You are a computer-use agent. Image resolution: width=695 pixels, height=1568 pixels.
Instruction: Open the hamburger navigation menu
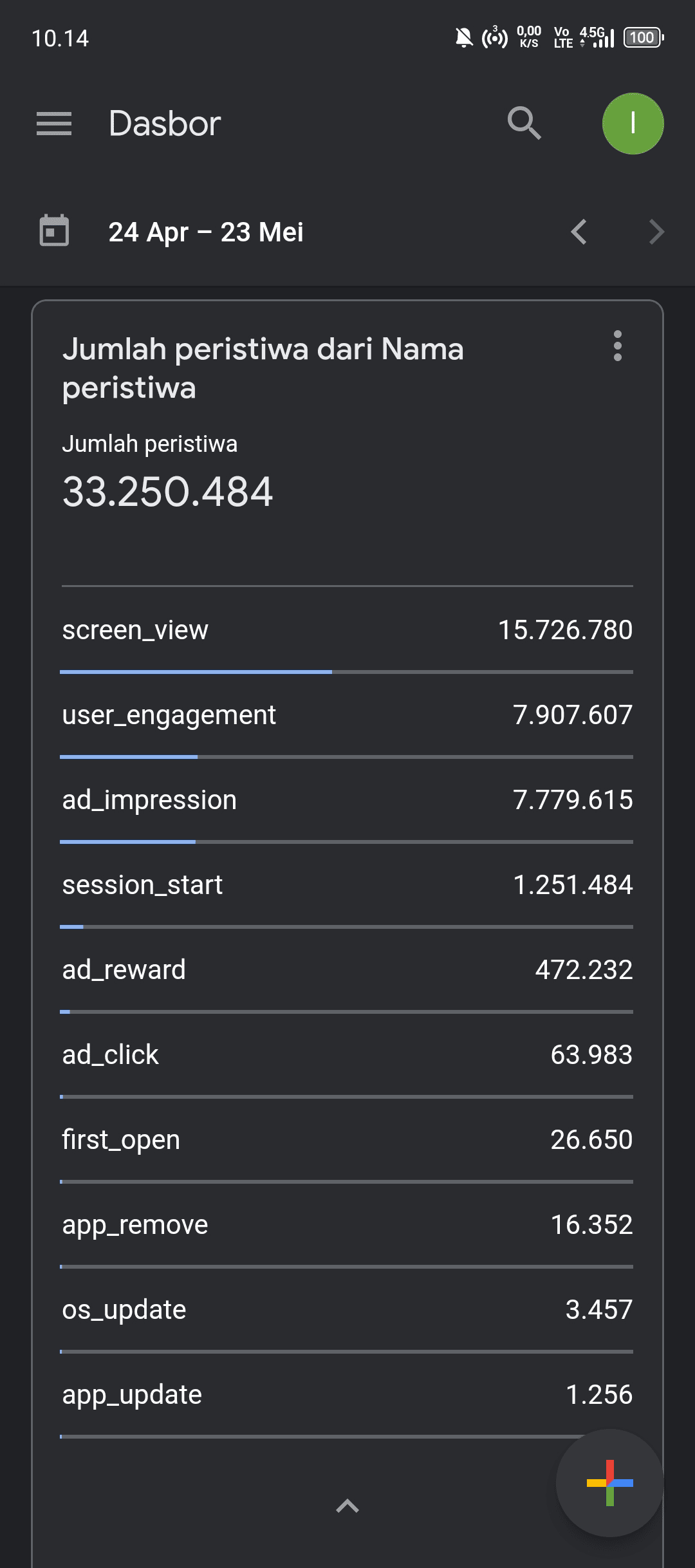(54, 123)
